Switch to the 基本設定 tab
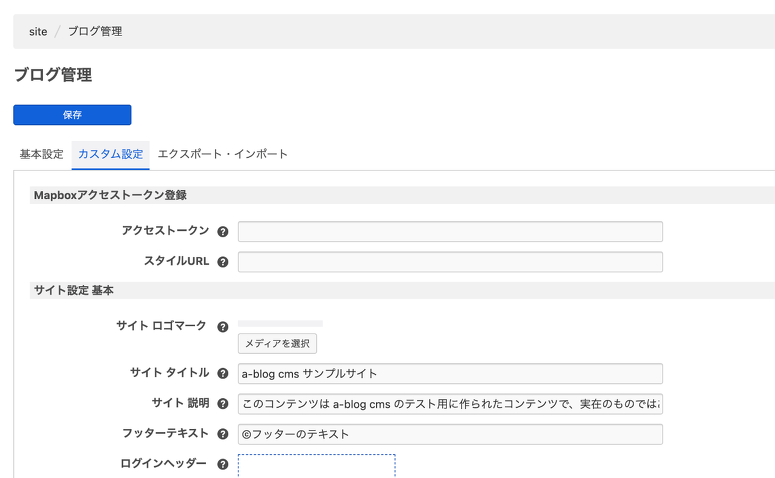This screenshot has height=478, width=775. point(42,155)
